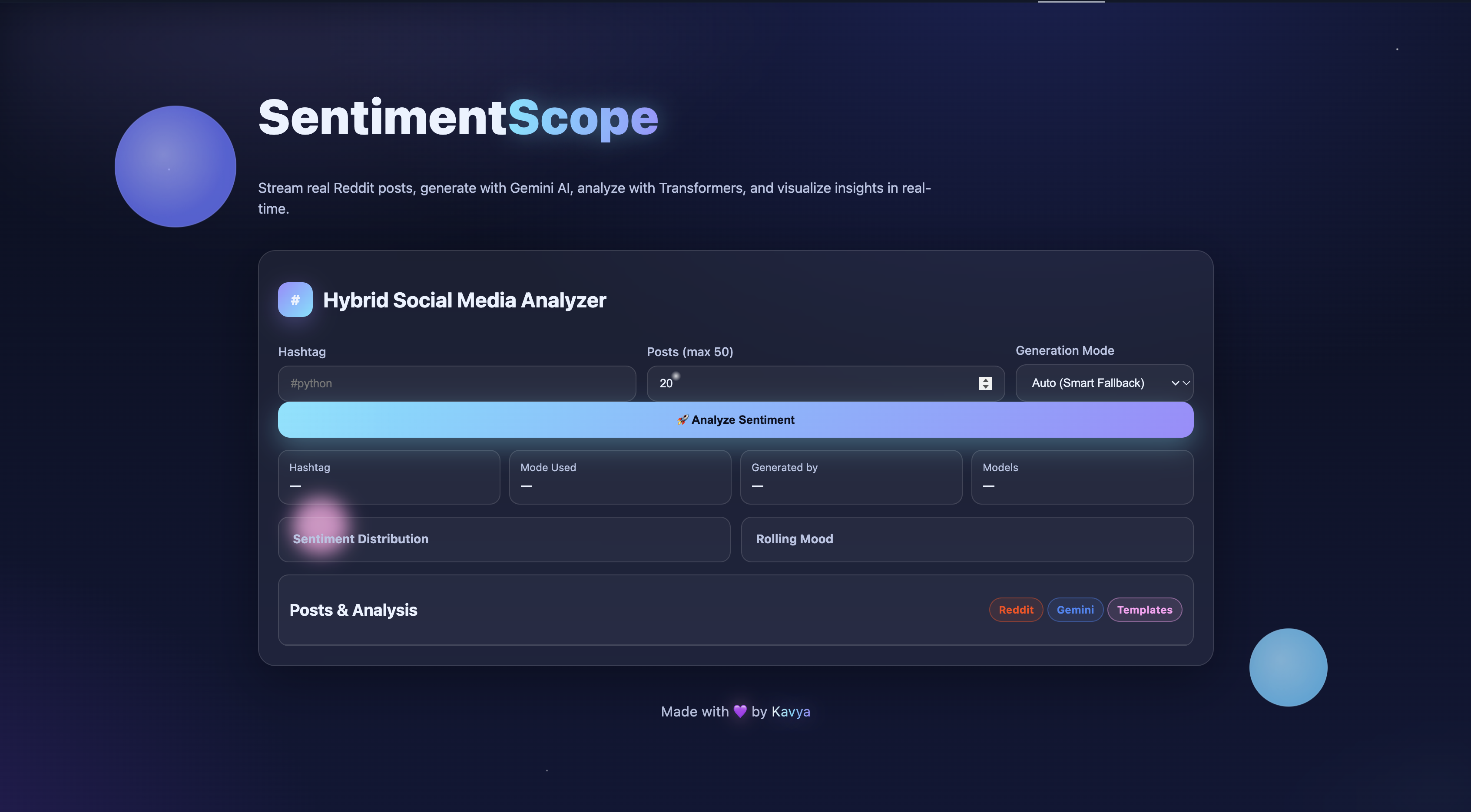Open the Kavya link in the footer
1471x812 pixels.
click(791, 711)
